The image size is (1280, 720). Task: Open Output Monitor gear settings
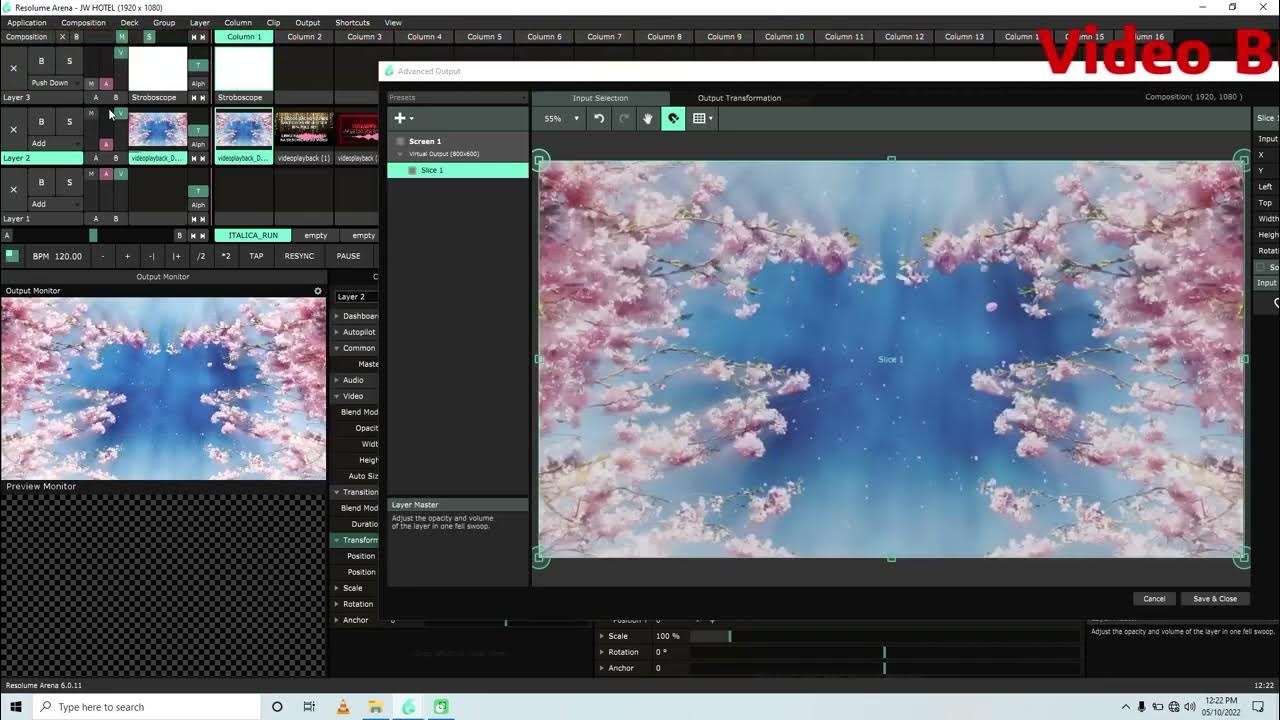[318, 291]
